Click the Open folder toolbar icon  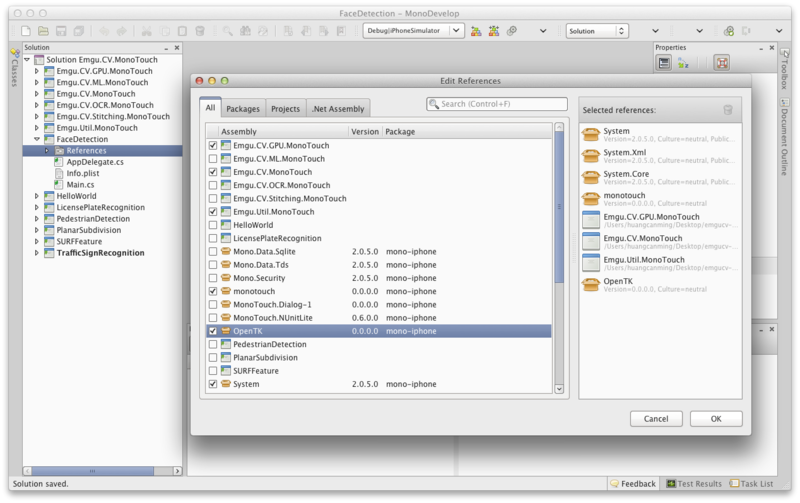(43, 31)
